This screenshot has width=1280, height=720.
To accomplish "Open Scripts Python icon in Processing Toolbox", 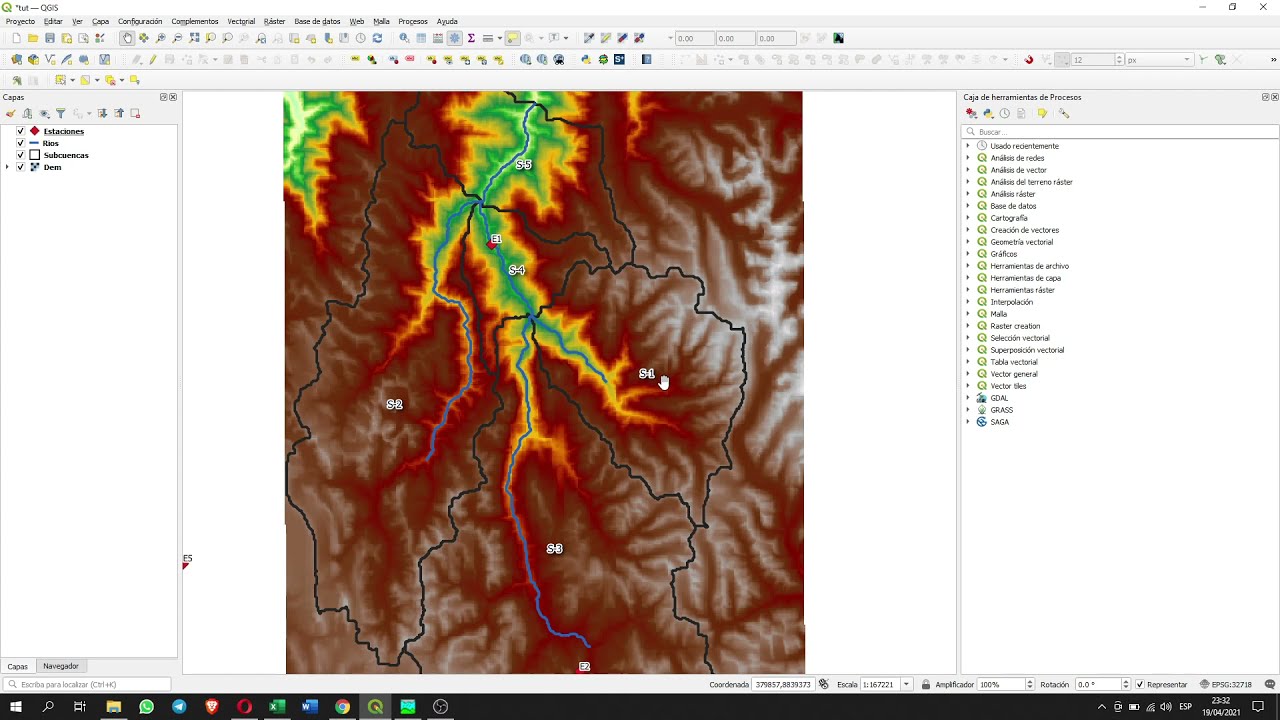I will point(988,113).
